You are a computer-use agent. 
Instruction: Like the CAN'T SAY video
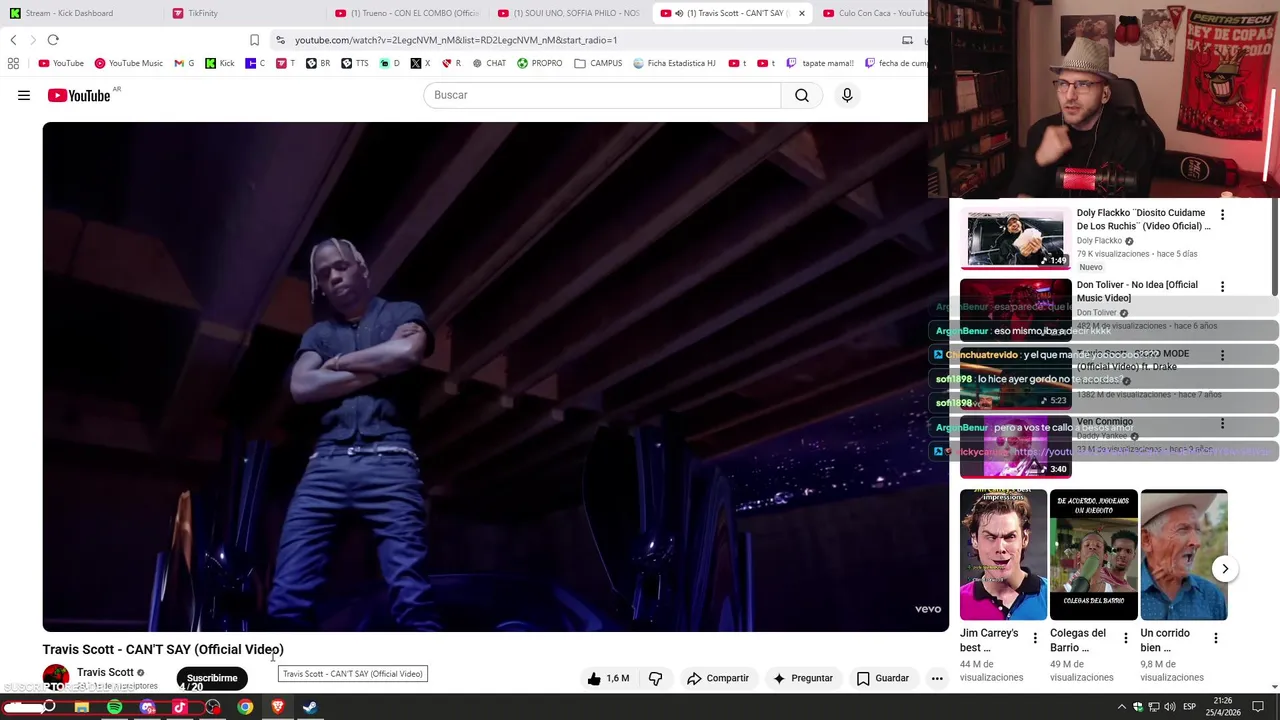[x=608, y=678]
